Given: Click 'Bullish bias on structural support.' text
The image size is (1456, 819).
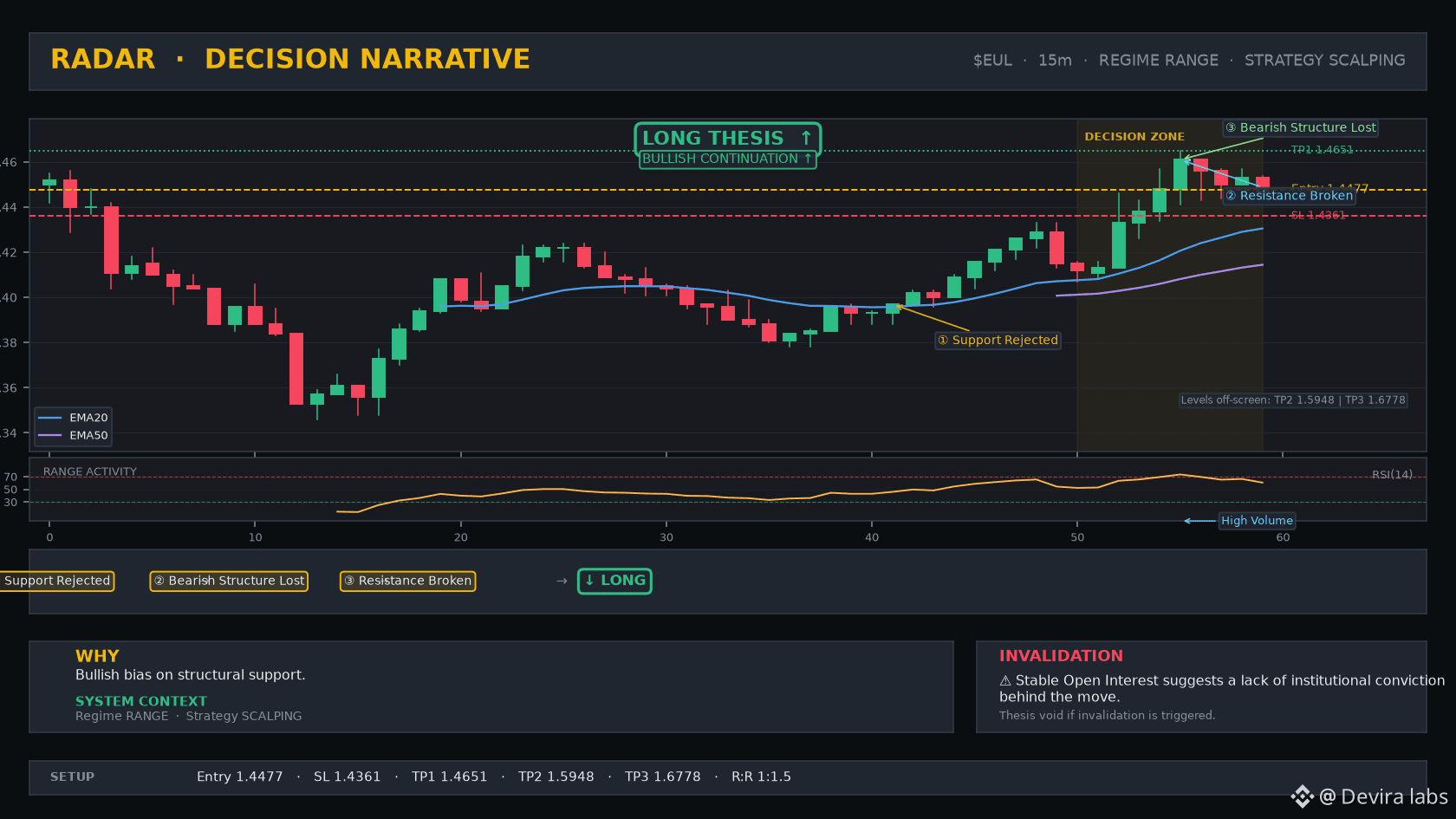Looking at the screenshot, I should point(190,675).
